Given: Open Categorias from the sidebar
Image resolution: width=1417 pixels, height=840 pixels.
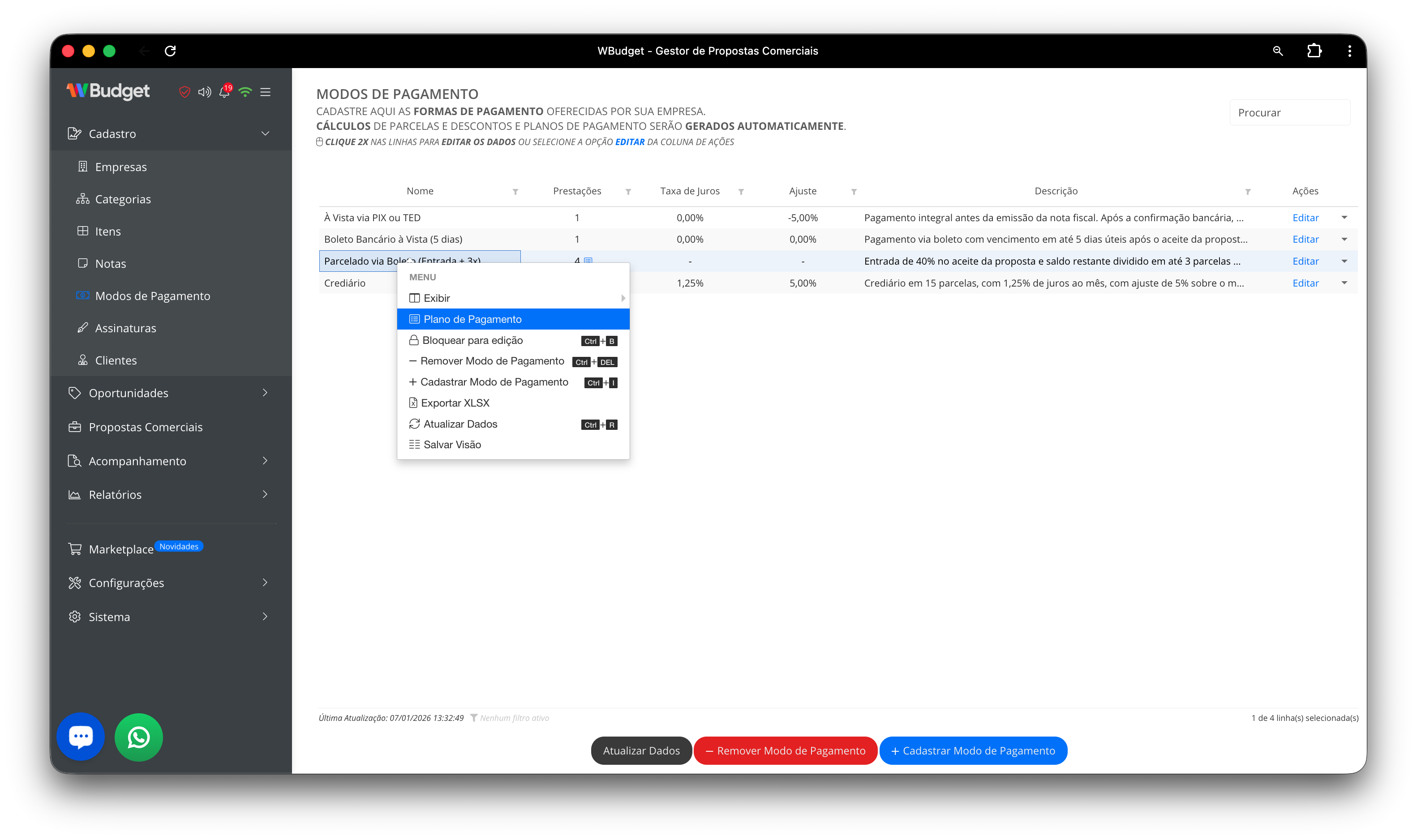Looking at the screenshot, I should (122, 199).
